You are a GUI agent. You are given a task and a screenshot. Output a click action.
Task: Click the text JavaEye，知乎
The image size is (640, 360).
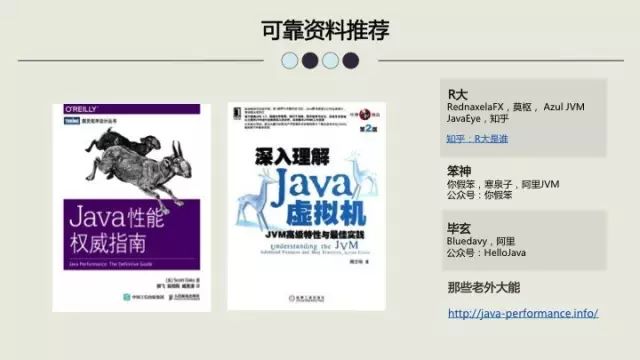coord(478,119)
